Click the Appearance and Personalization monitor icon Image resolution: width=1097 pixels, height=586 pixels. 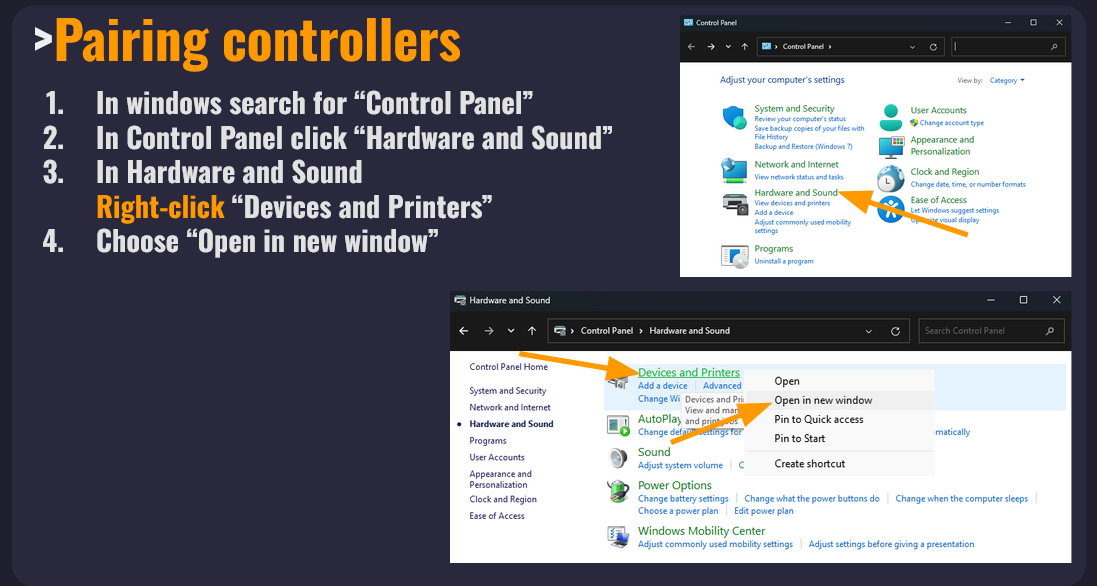coord(891,147)
